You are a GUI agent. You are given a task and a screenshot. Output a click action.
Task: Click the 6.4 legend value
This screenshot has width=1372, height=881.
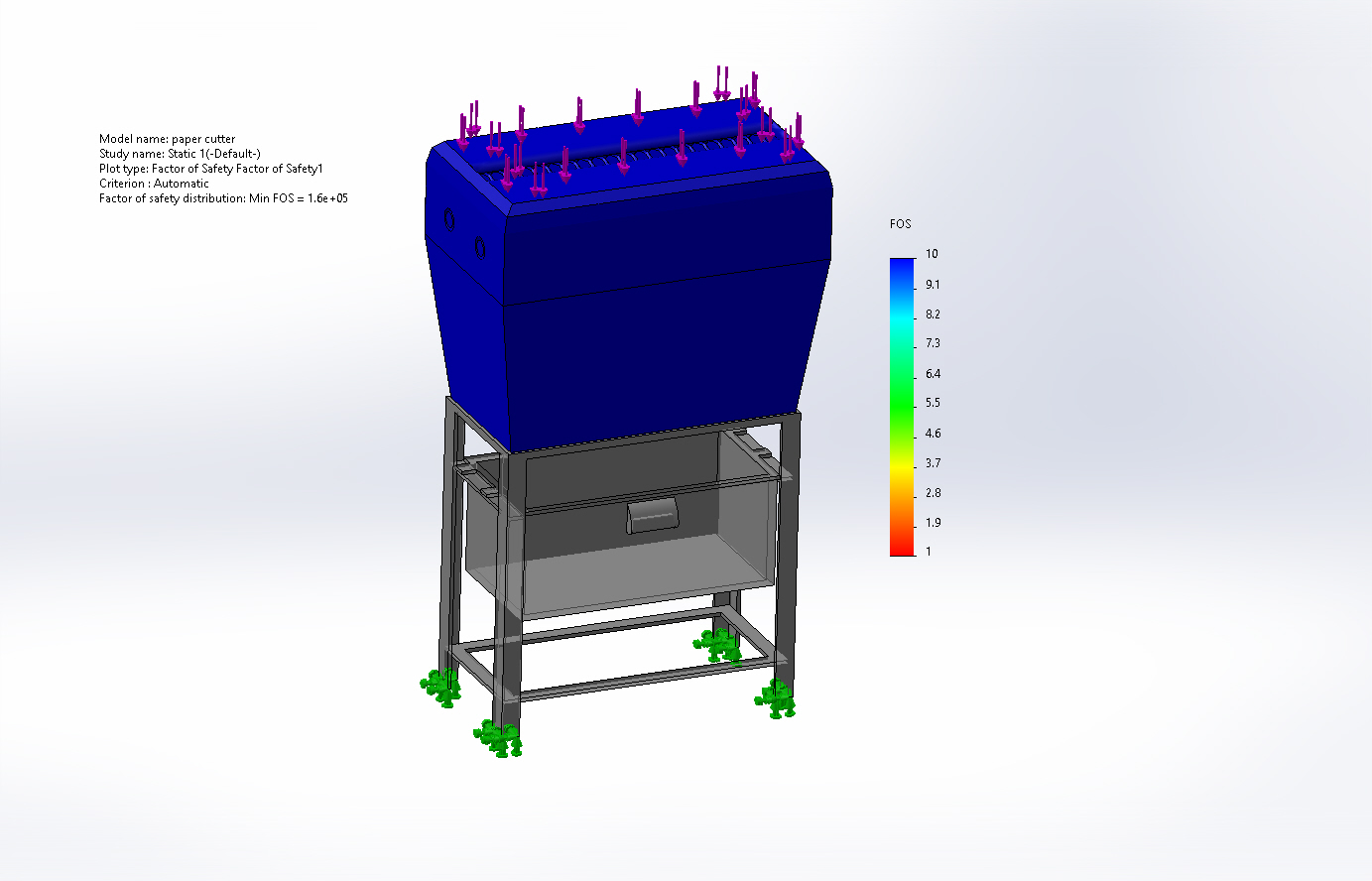933,374
